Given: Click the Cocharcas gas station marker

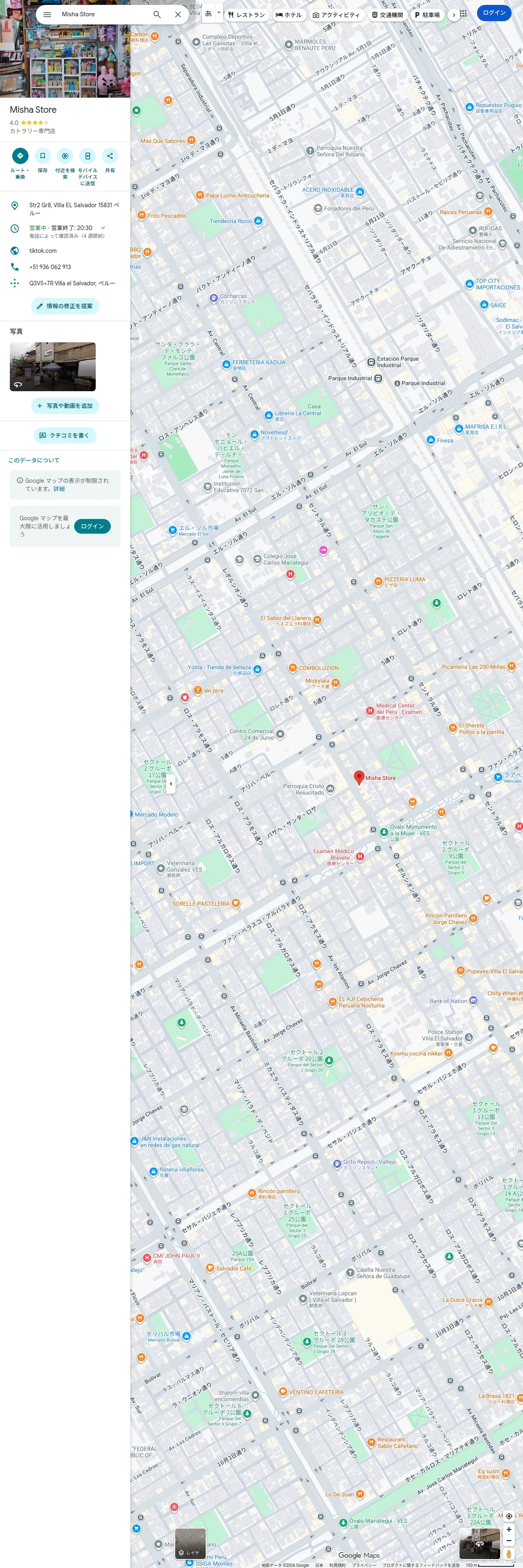Looking at the screenshot, I should coord(214,298).
